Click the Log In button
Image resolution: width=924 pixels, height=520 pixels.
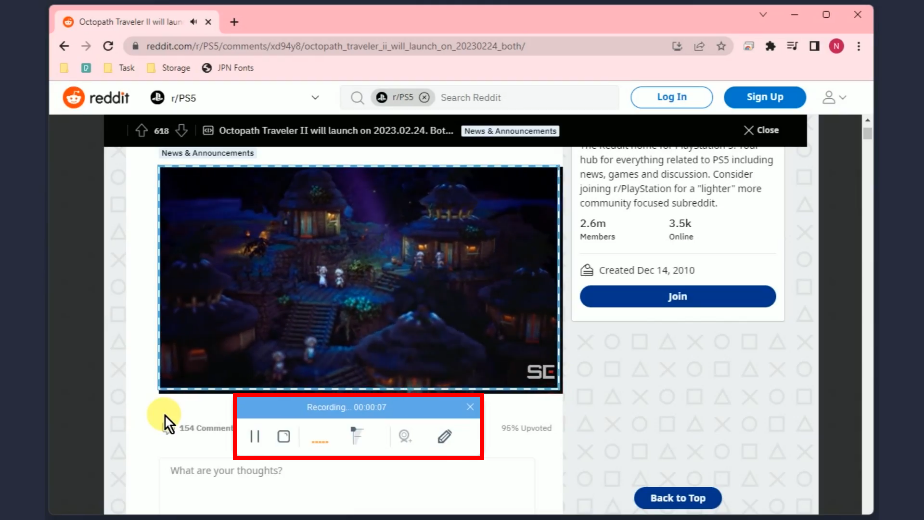tap(672, 97)
